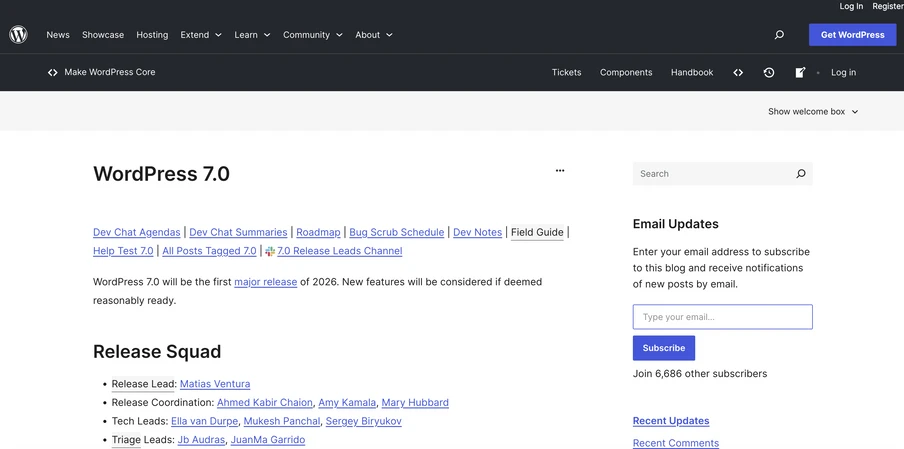Open the Recent Comments sidebar link
This screenshot has height=449, width=904.
coord(676,443)
